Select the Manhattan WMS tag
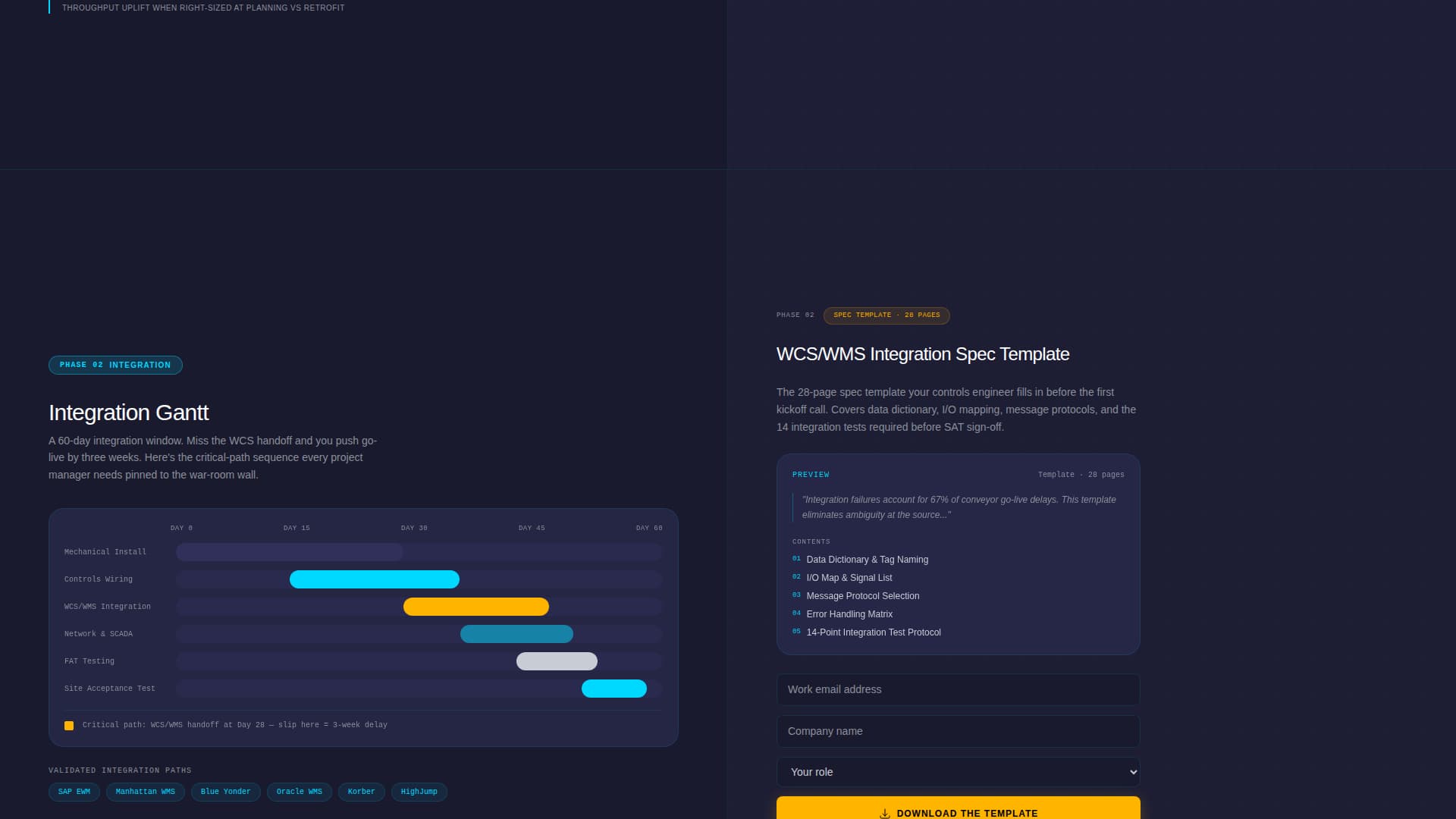The image size is (1456, 819). coord(145,792)
